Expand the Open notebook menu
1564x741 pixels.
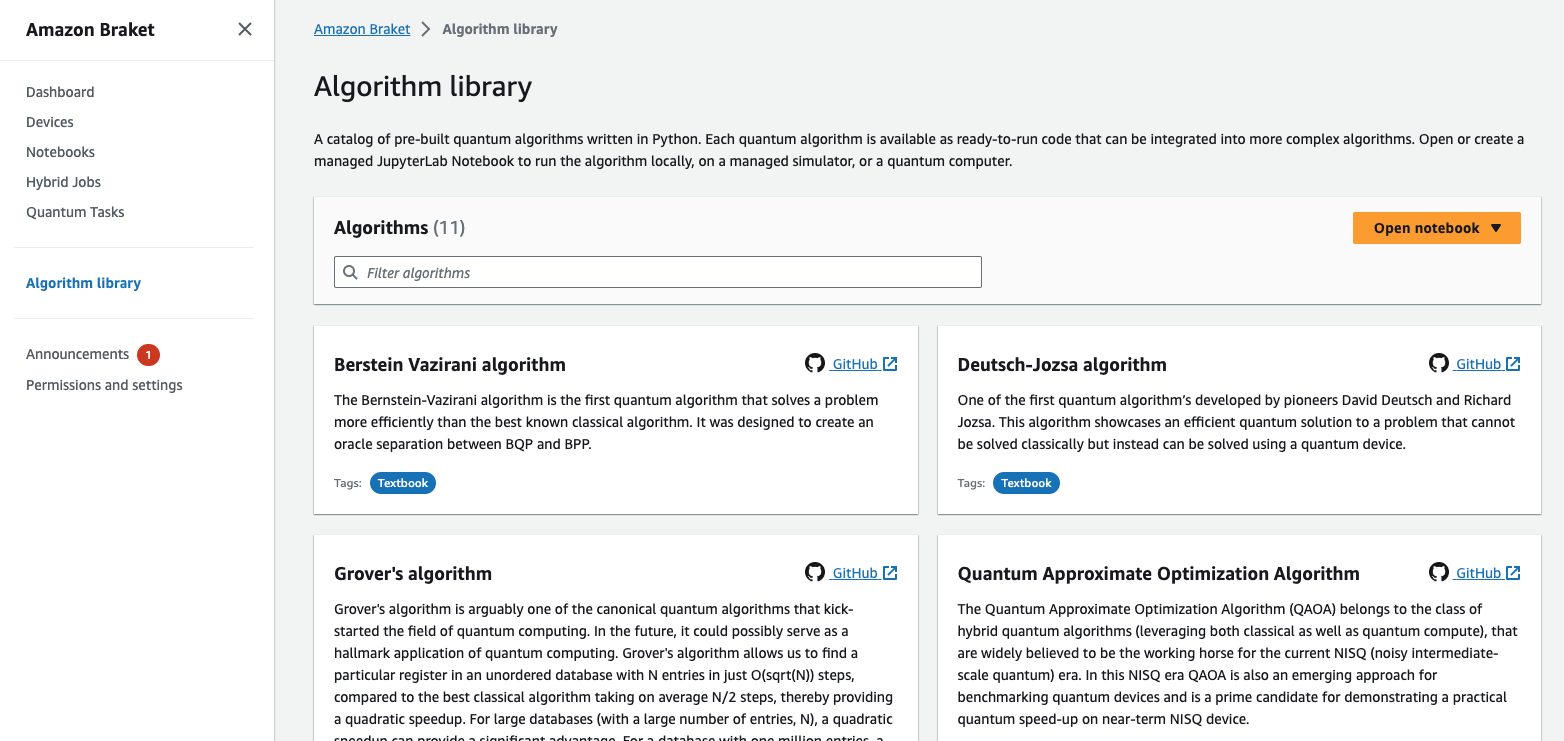pyautogui.click(x=1436, y=227)
